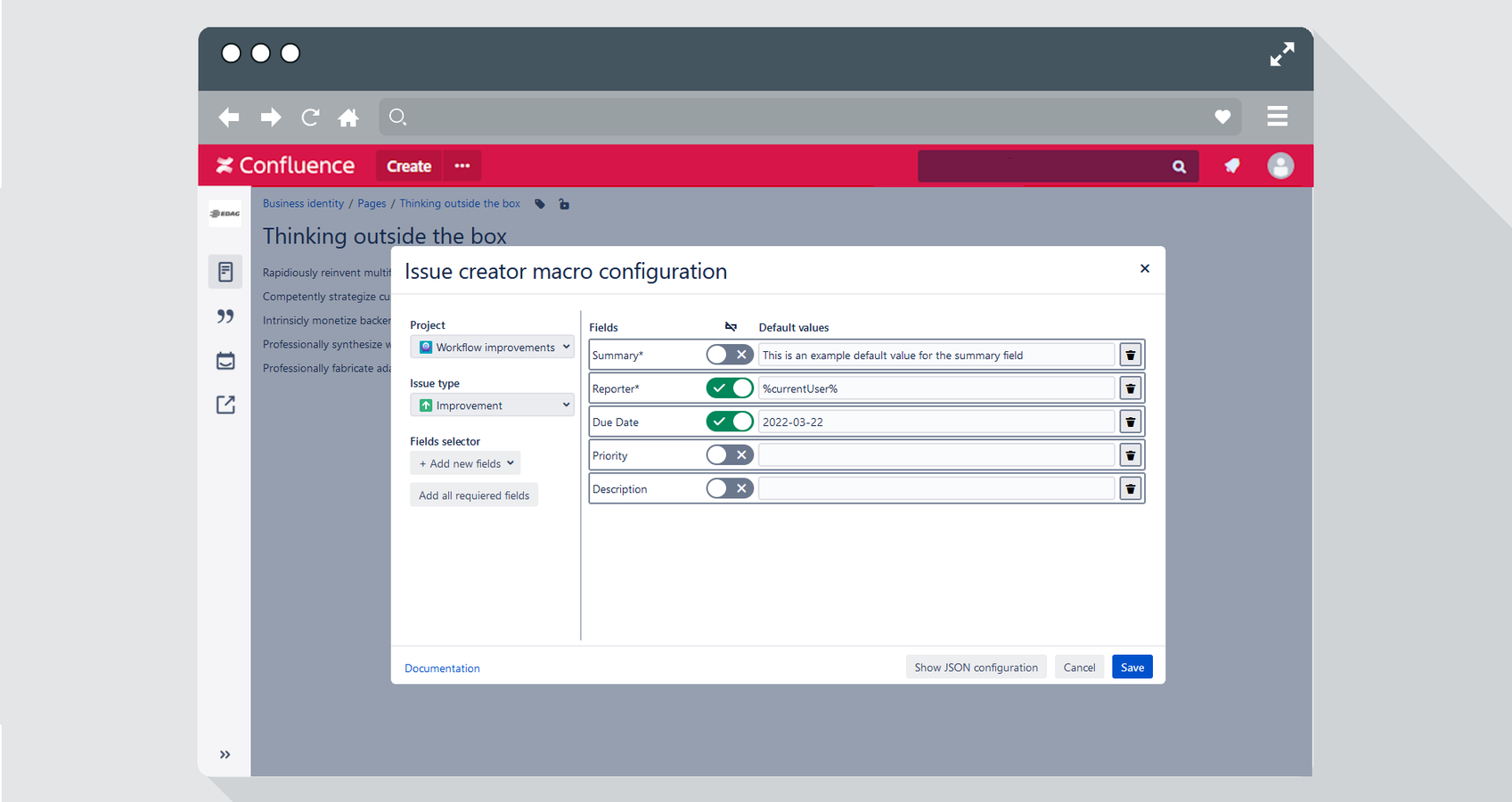Screen dimensions: 1512x802
Task: Click the Priority default value field
Action: [936, 455]
